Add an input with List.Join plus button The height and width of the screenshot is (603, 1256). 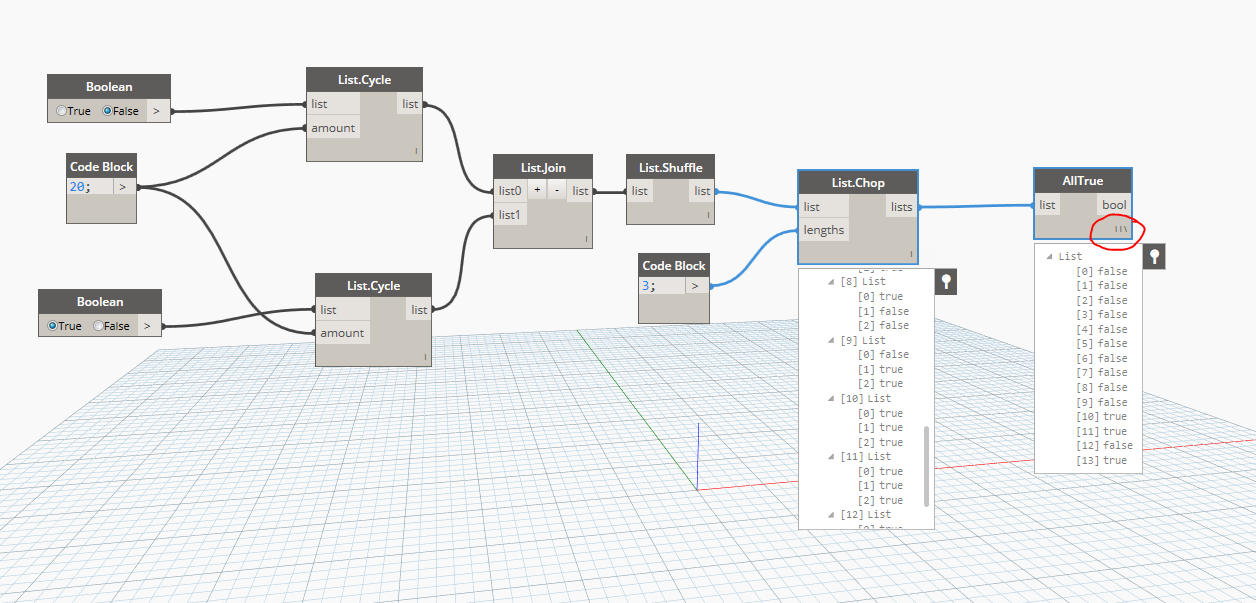(537, 190)
